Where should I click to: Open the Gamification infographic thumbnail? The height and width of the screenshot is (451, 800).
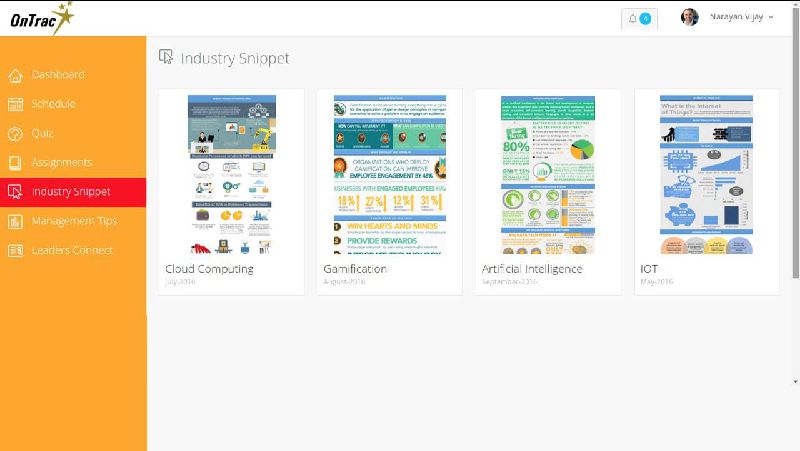[x=389, y=175]
